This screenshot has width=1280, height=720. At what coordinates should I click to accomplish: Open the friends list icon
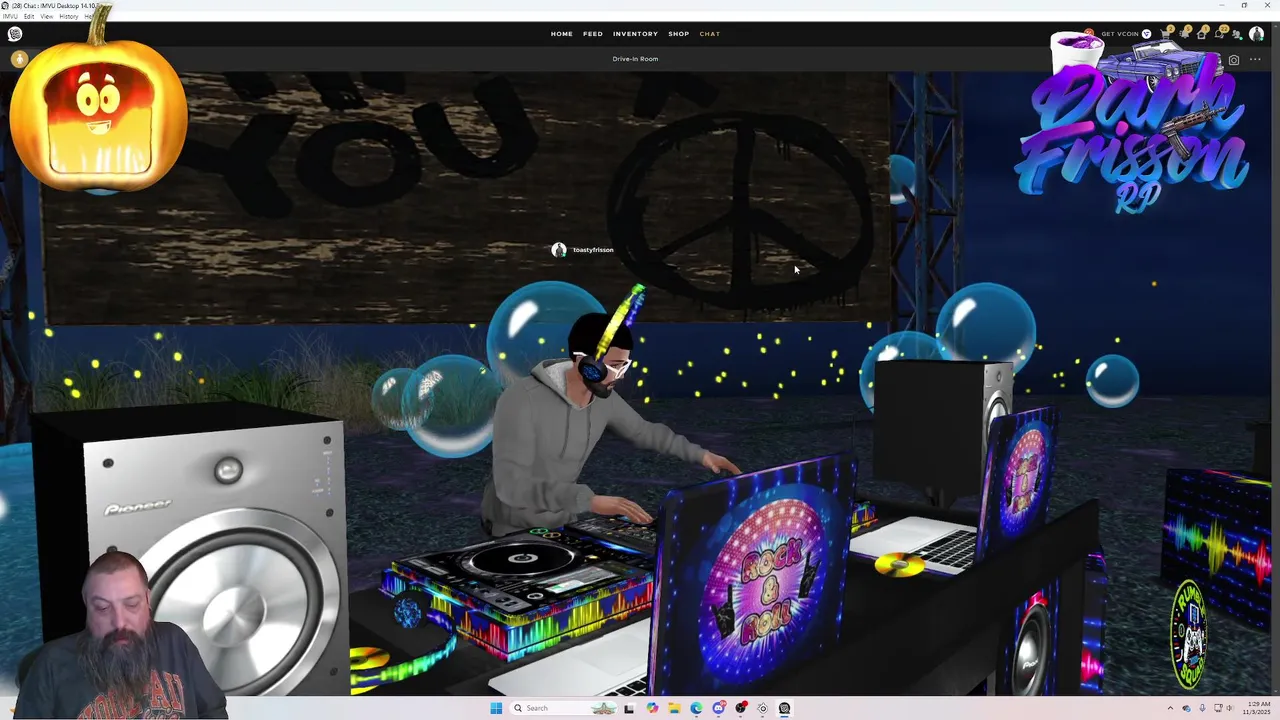(1237, 34)
